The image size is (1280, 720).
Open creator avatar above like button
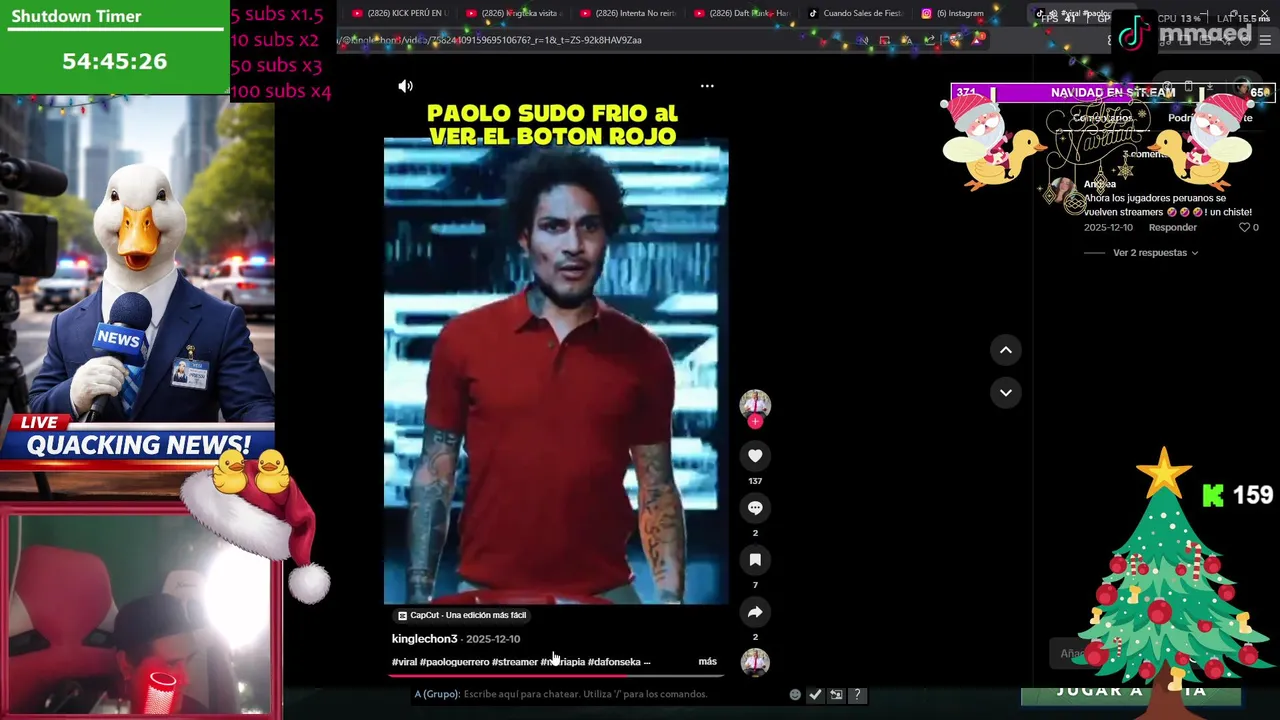click(755, 404)
